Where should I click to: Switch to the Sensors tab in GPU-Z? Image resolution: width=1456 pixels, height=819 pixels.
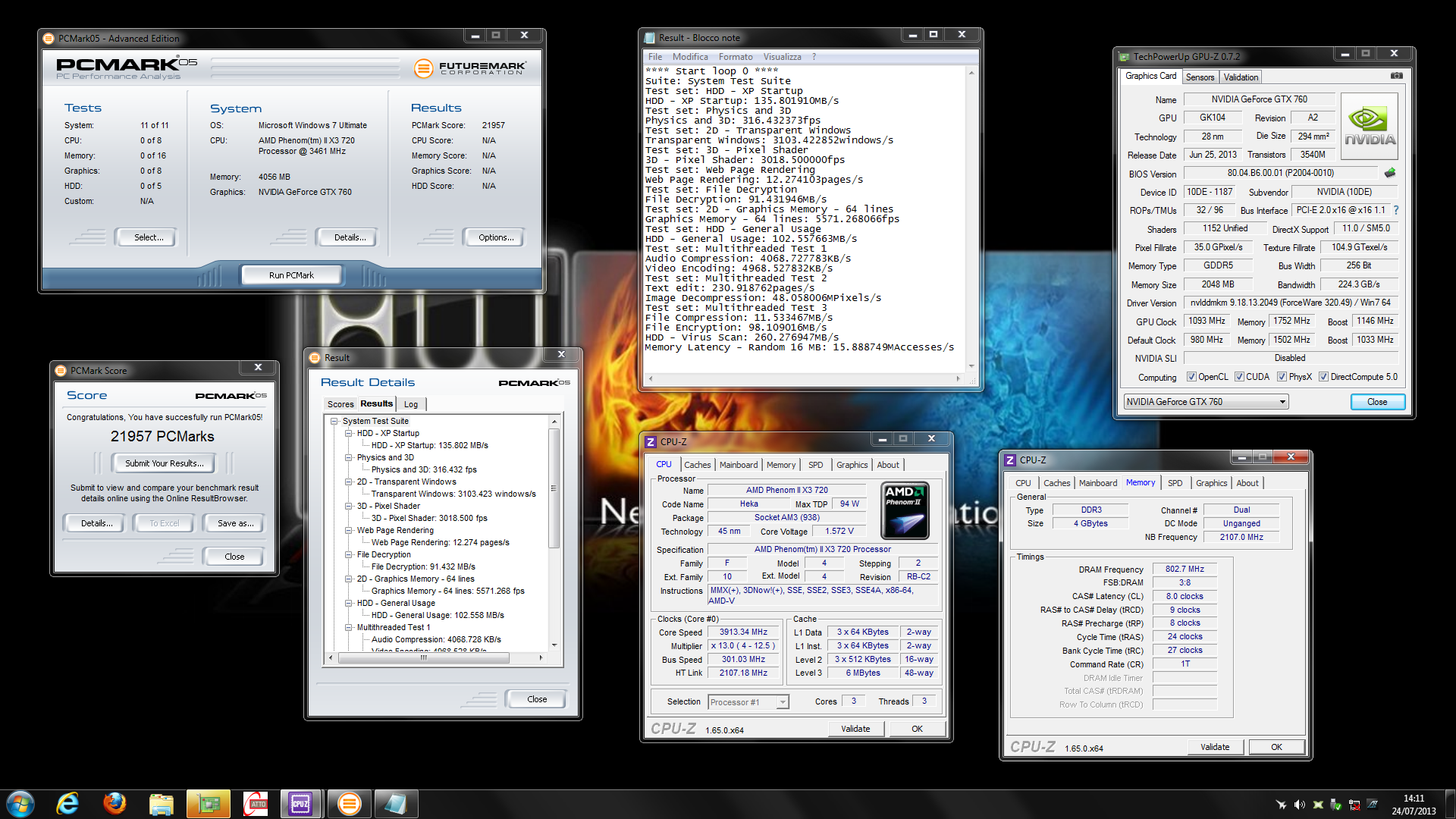[x=1200, y=77]
